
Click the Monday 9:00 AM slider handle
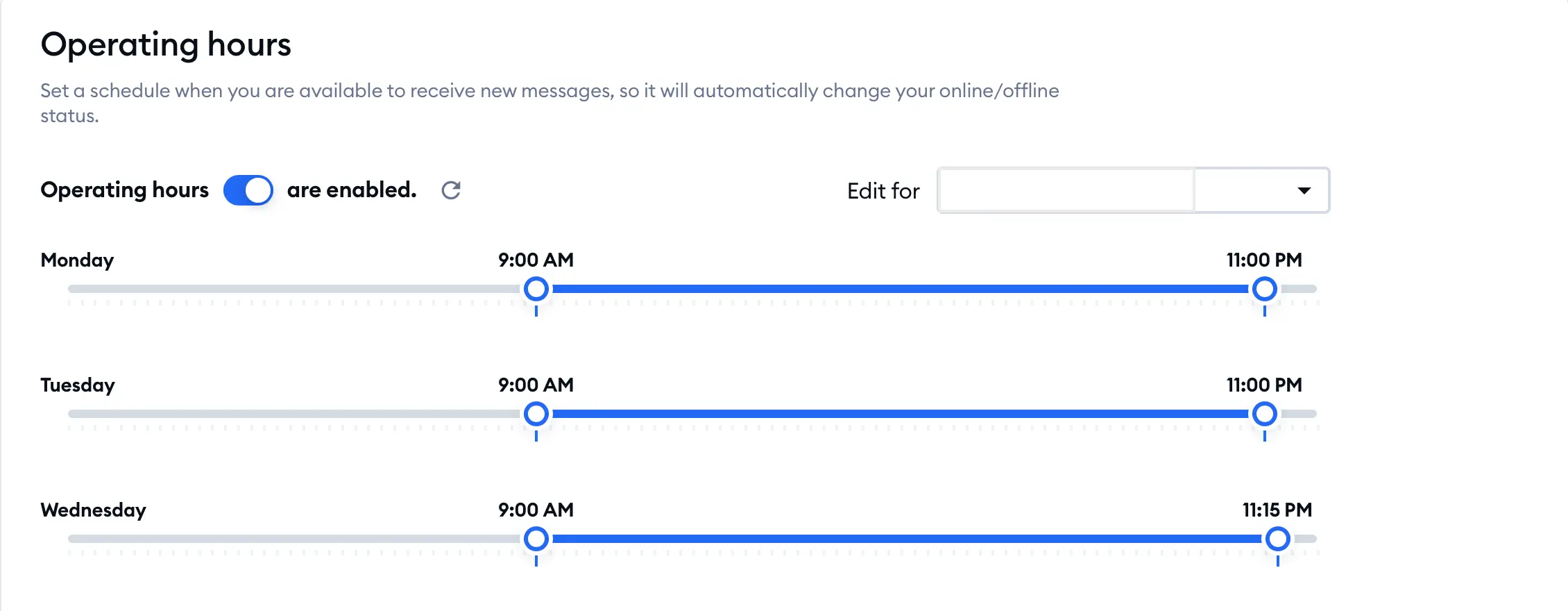pos(536,289)
